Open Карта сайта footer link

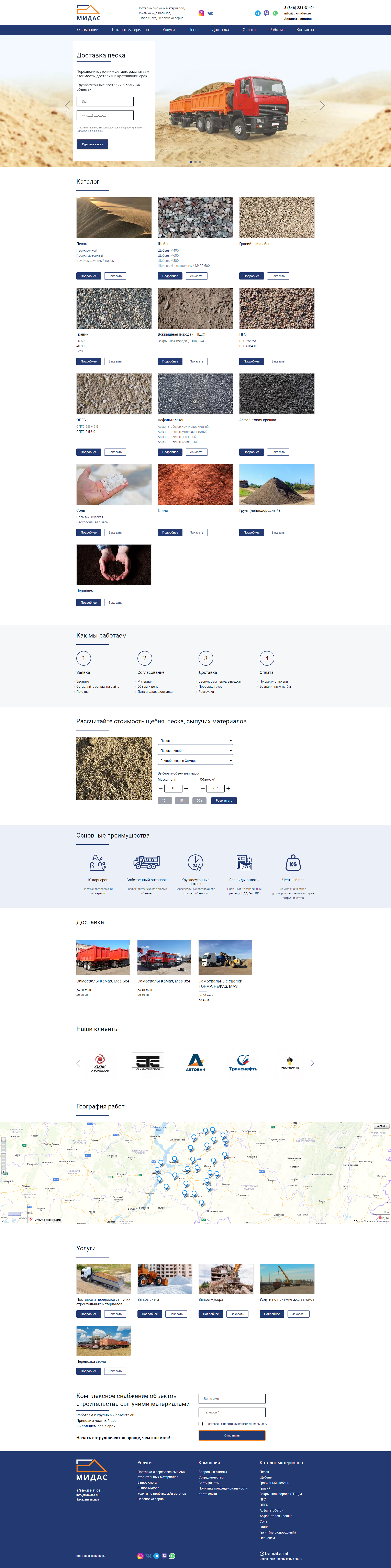[x=207, y=1494]
